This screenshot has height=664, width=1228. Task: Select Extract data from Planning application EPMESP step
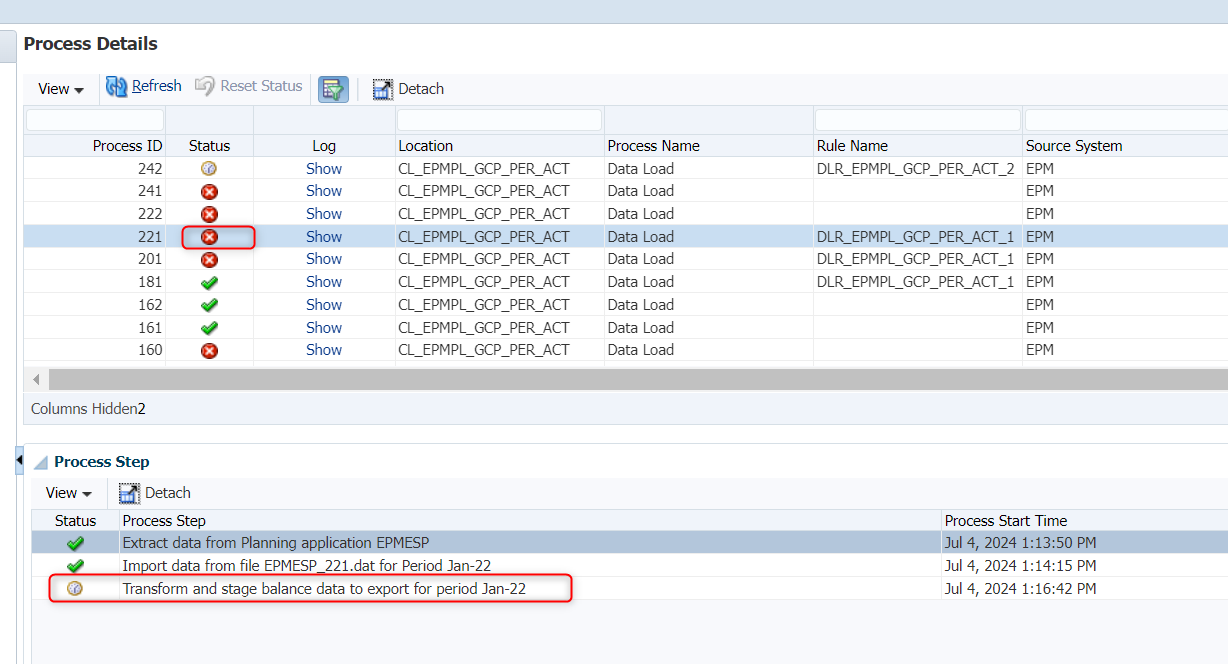(276, 543)
